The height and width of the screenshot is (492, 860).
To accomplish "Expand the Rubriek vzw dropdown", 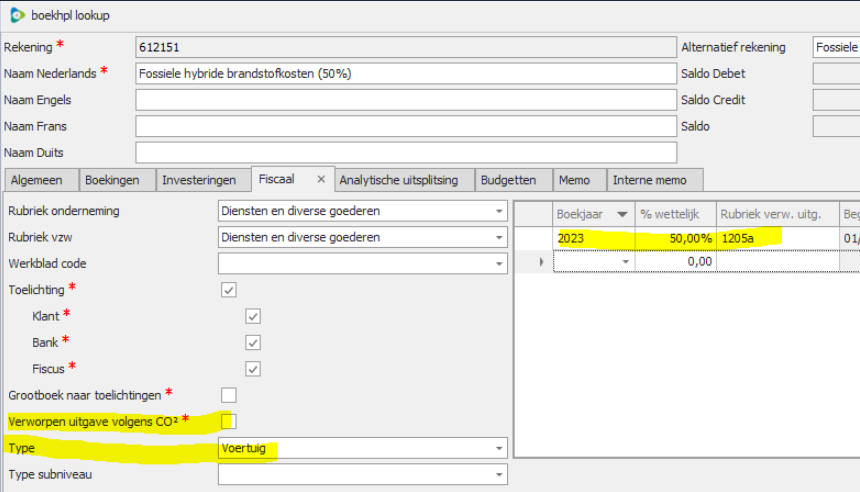I will point(498,237).
